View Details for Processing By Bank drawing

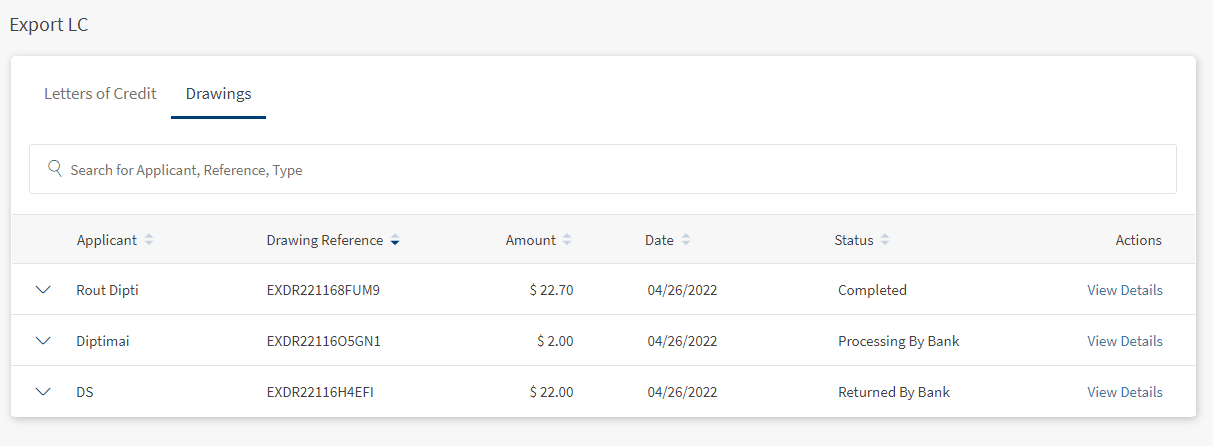(x=1125, y=341)
